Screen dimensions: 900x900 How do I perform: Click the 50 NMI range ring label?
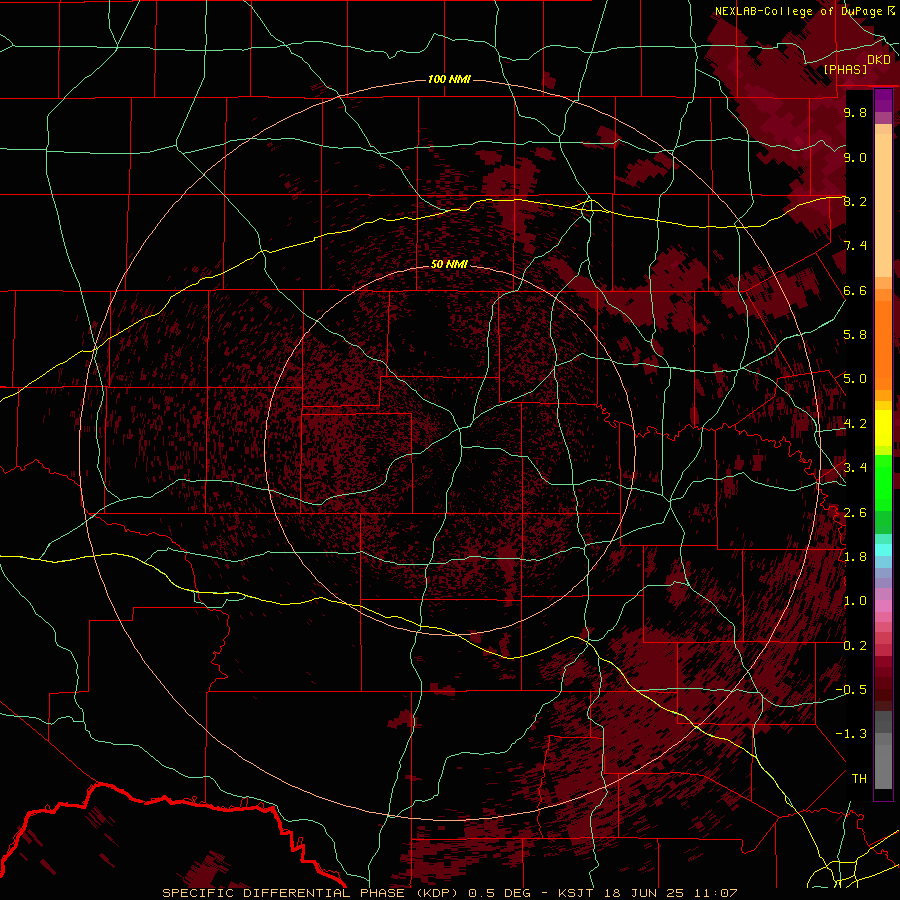449,264
